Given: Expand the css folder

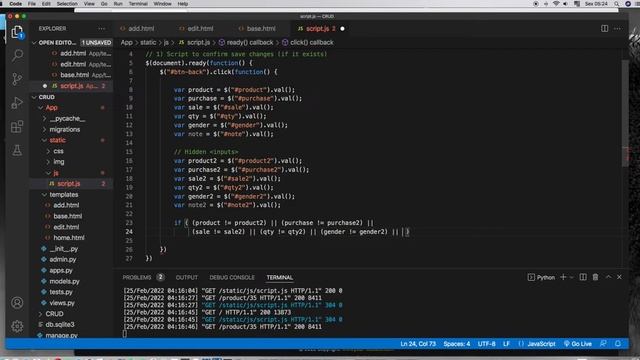Looking at the screenshot, I should 48,151.
